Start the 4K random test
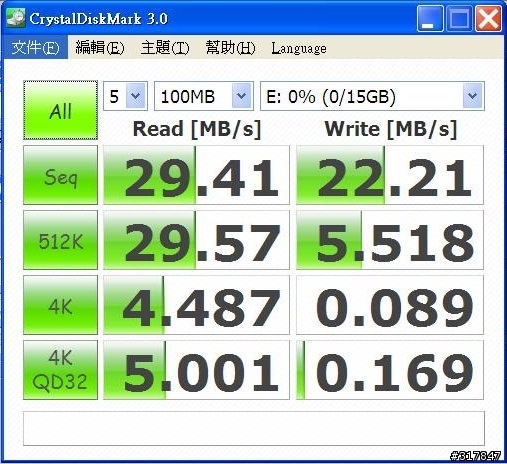Screen dimensions: 507x464 (x=60, y=305)
